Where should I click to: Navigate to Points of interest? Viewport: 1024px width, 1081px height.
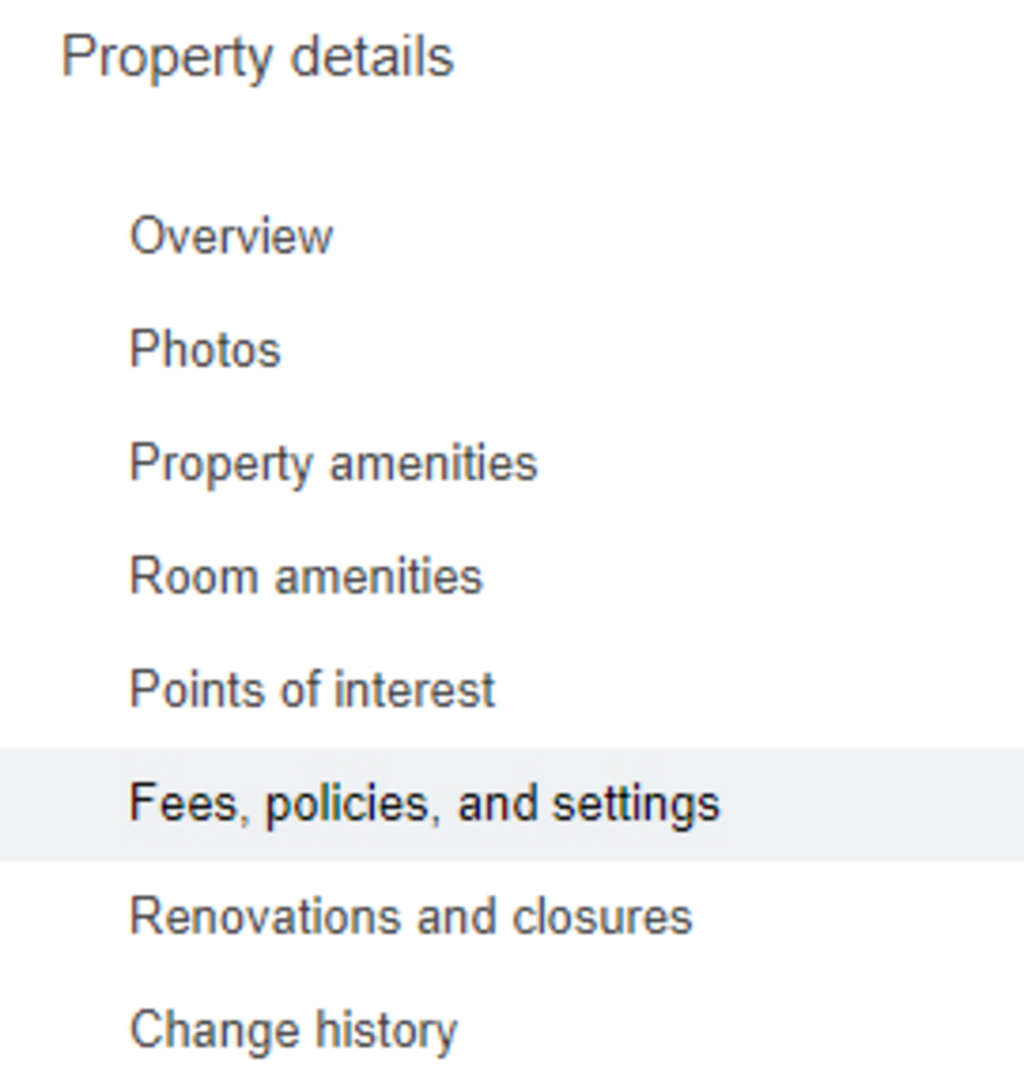[x=312, y=690]
